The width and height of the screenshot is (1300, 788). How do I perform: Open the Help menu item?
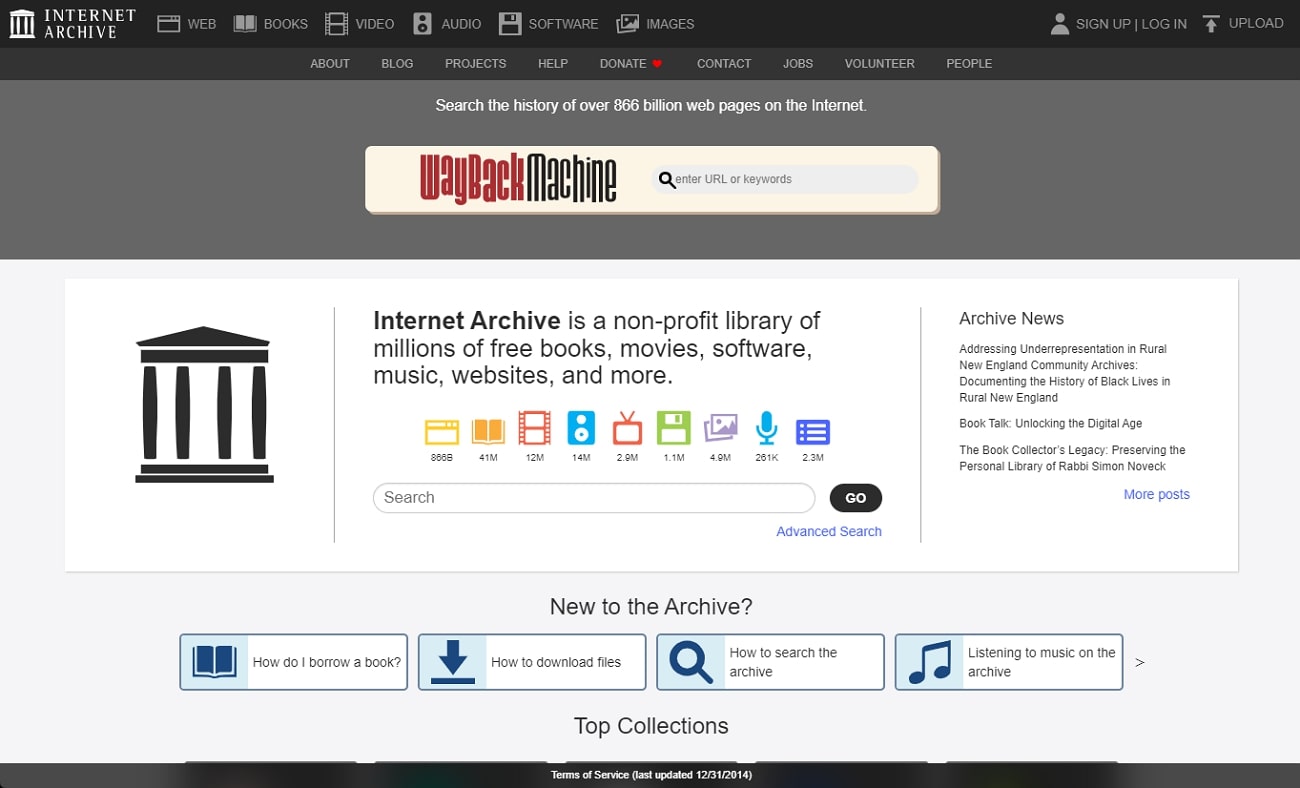coord(553,63)
